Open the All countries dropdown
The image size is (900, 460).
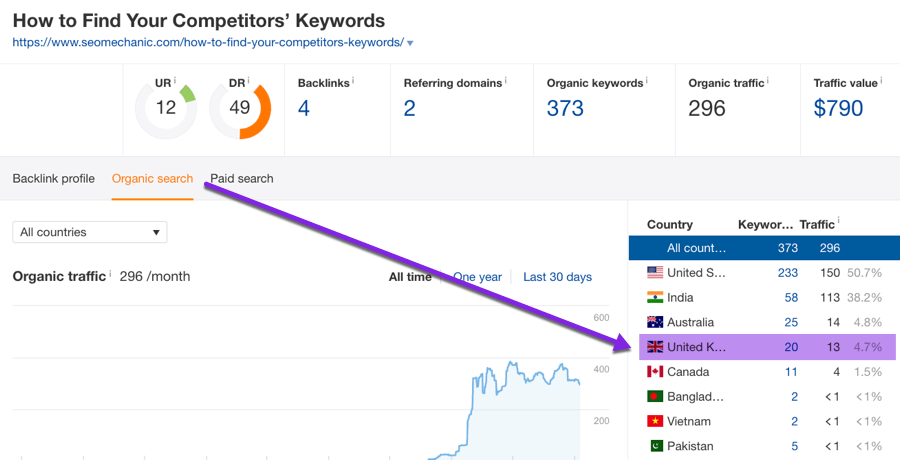point(90,232)
